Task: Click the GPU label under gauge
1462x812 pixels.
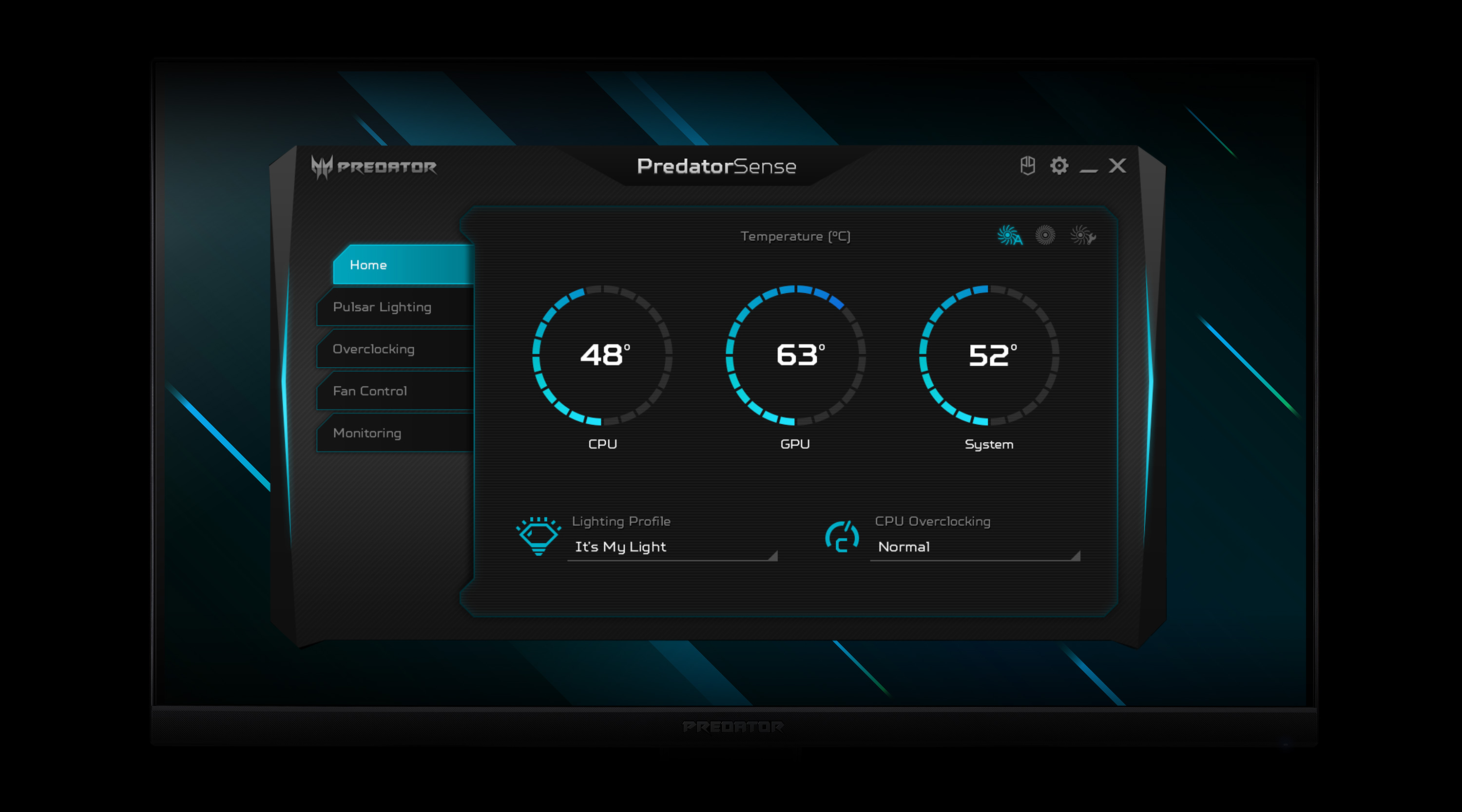Action: pos(795,444)
